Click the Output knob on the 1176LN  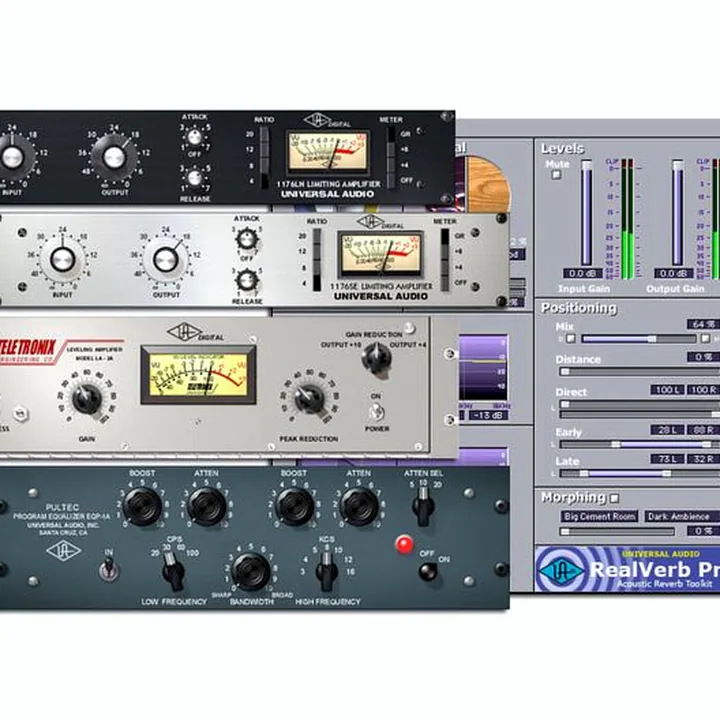[114, 158]
